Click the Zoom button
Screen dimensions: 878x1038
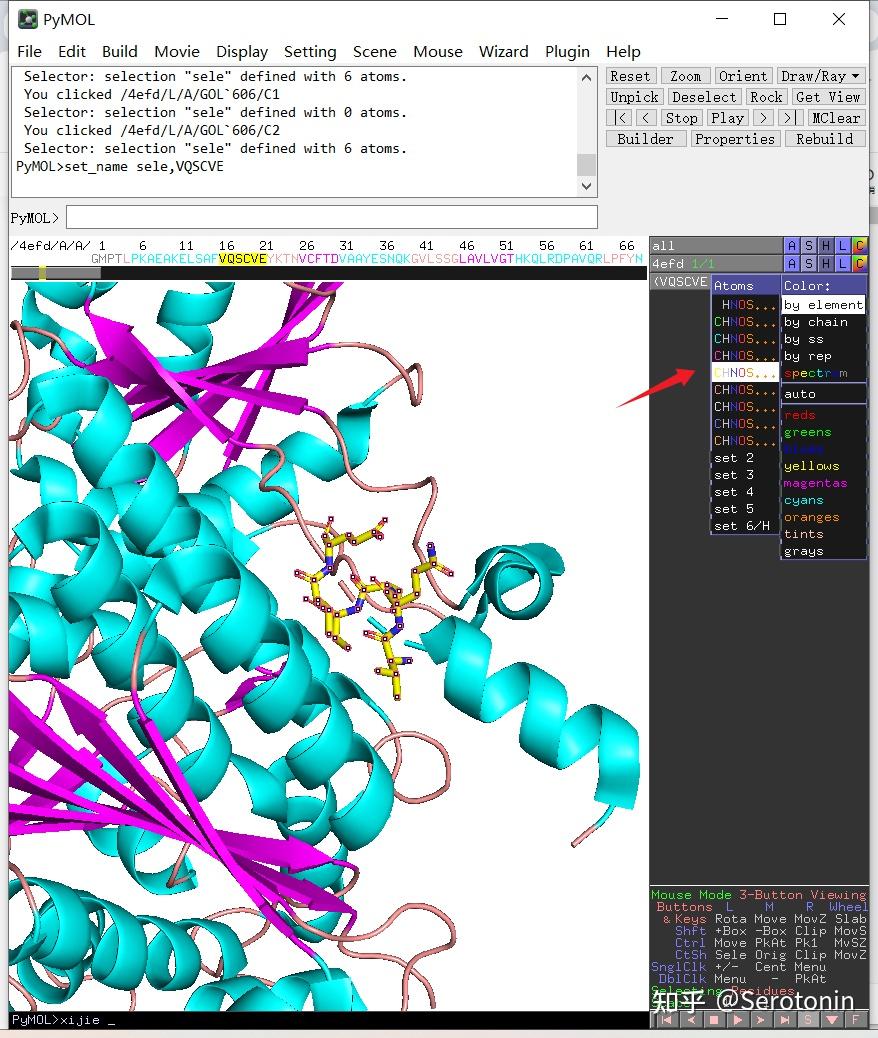(685, 76)
